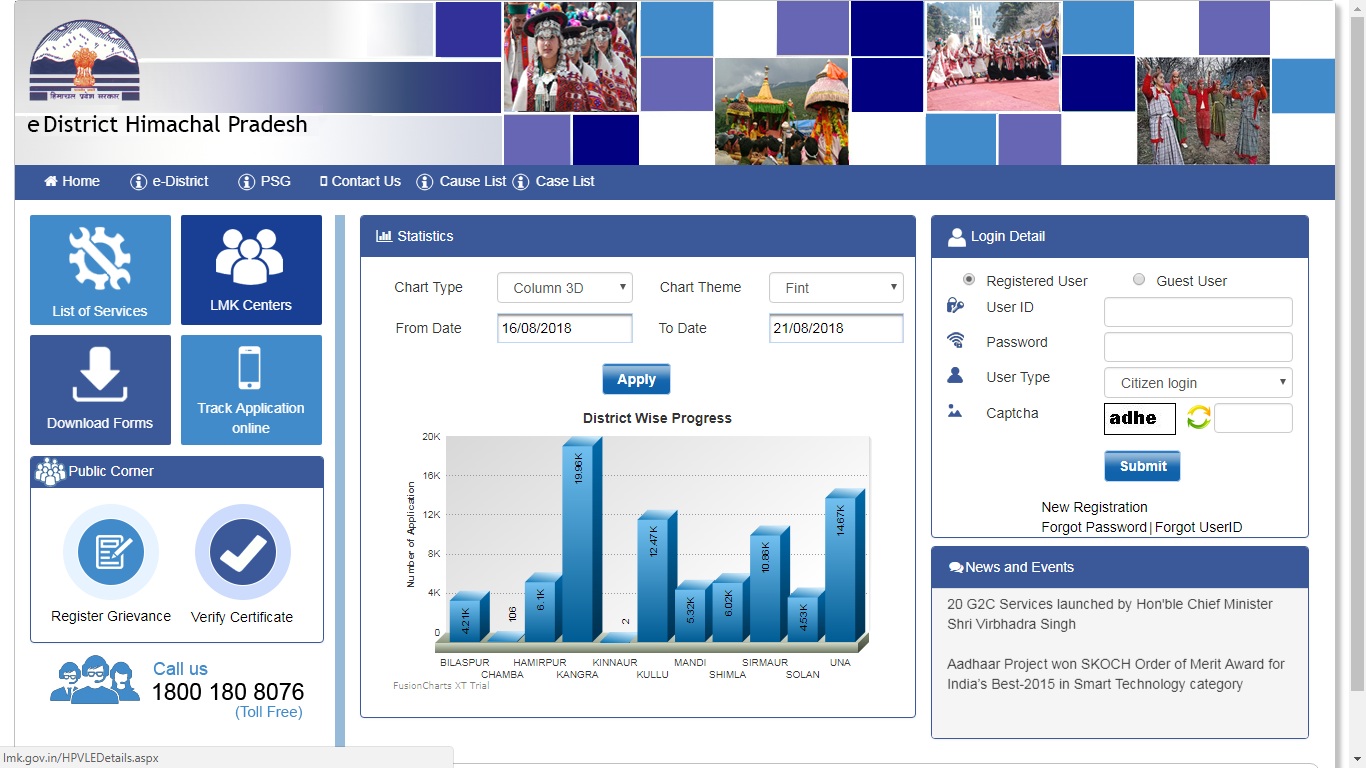The image size is (1366, 768).
Task: Open the Register Grievance icon
Action: (111, 552)
